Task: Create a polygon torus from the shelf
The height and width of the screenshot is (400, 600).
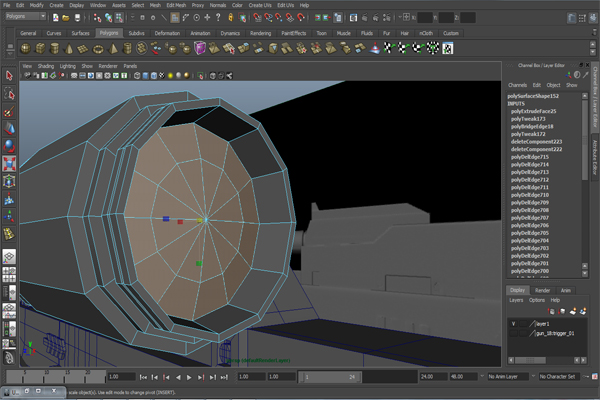Action: point(98,49)
